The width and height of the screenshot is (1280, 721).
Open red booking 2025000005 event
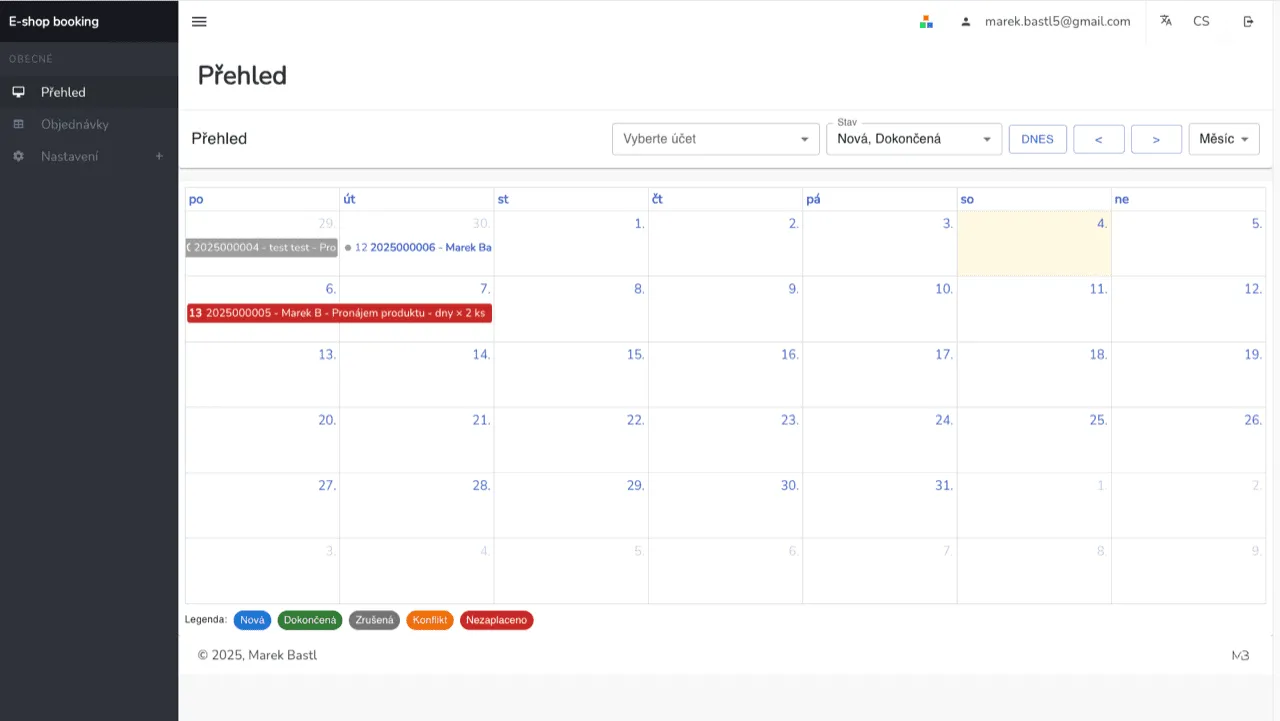[339, 313]
